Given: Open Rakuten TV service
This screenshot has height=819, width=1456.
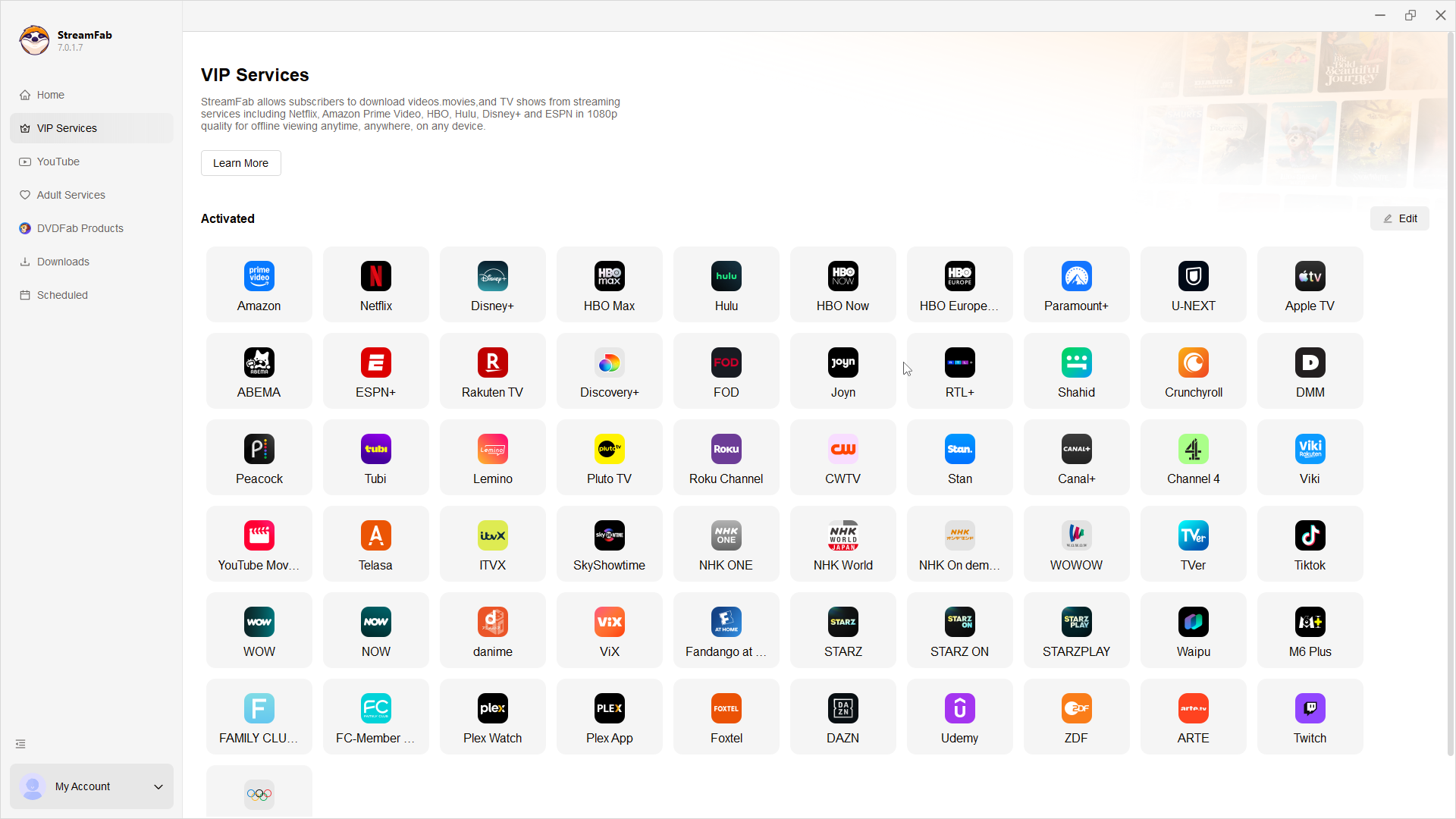Looking at the screenshot, I should point(492,371).
